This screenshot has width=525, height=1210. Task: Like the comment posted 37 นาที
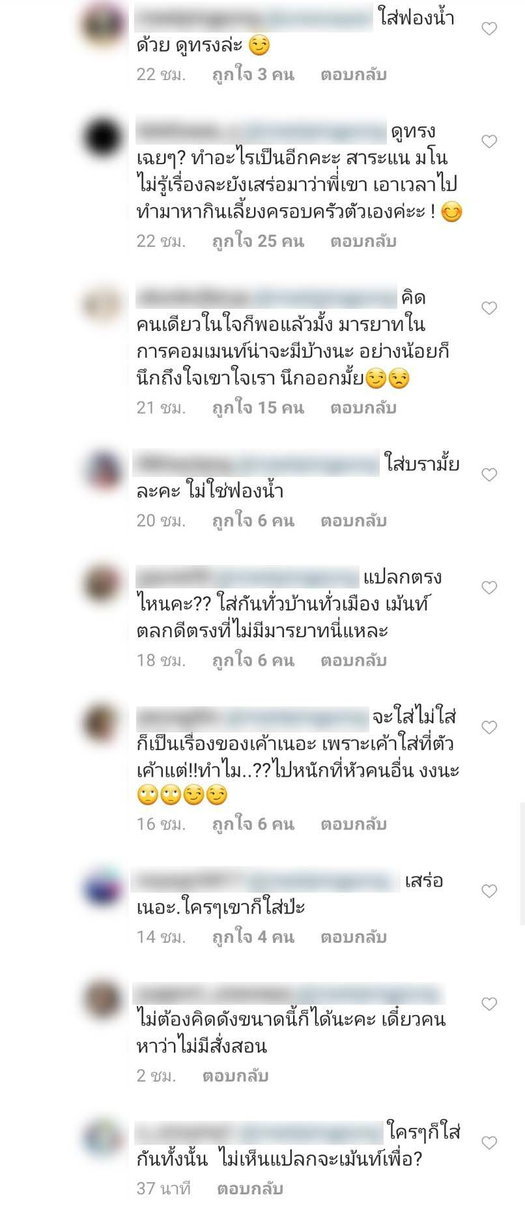pos(489,1142)
